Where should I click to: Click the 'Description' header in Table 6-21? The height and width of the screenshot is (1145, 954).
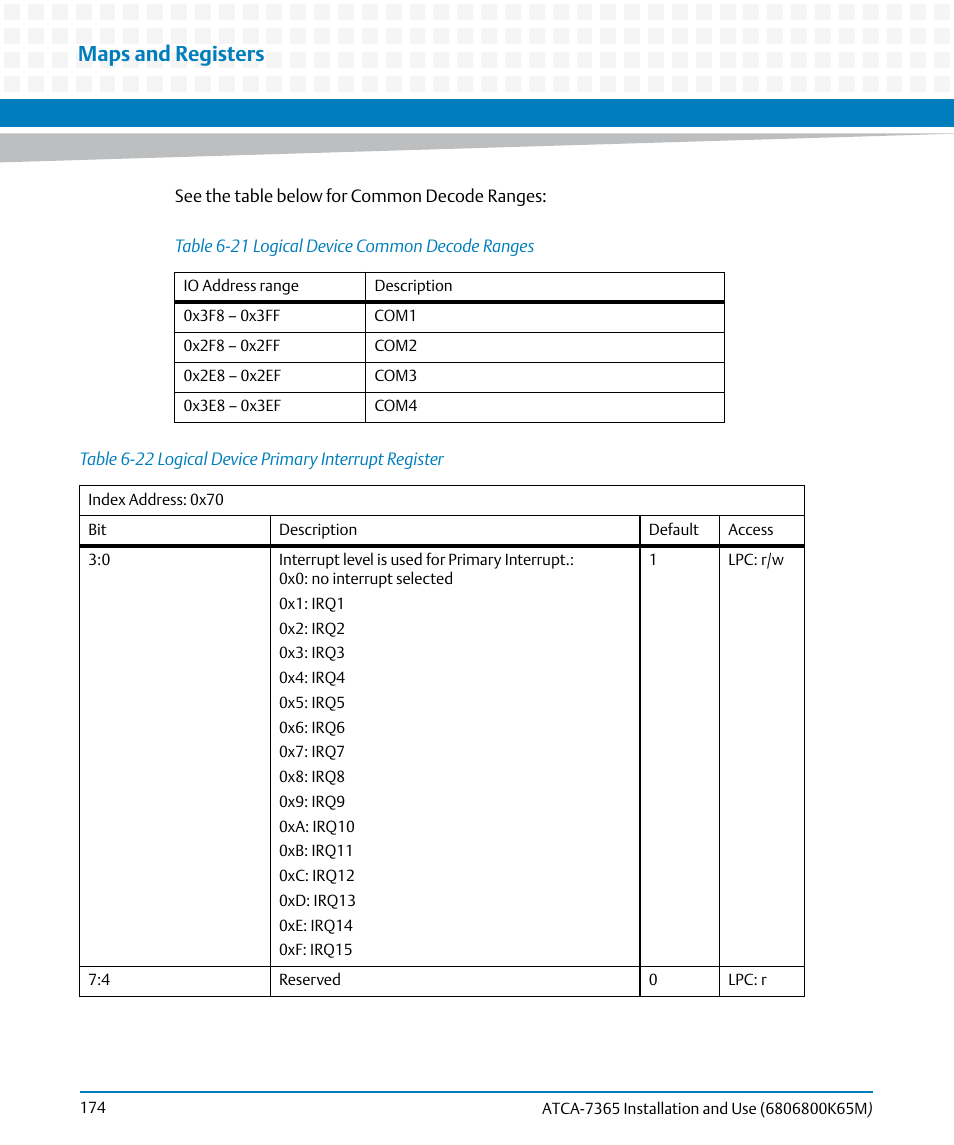[x=544, y=286]
